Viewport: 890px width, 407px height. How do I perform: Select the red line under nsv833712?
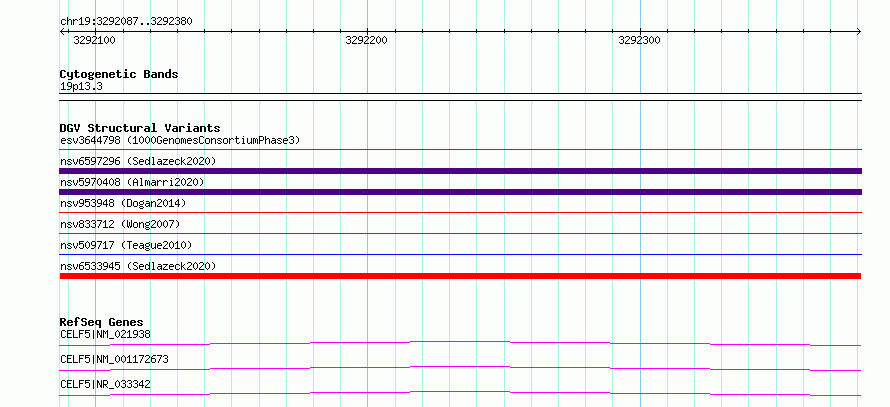461,233
